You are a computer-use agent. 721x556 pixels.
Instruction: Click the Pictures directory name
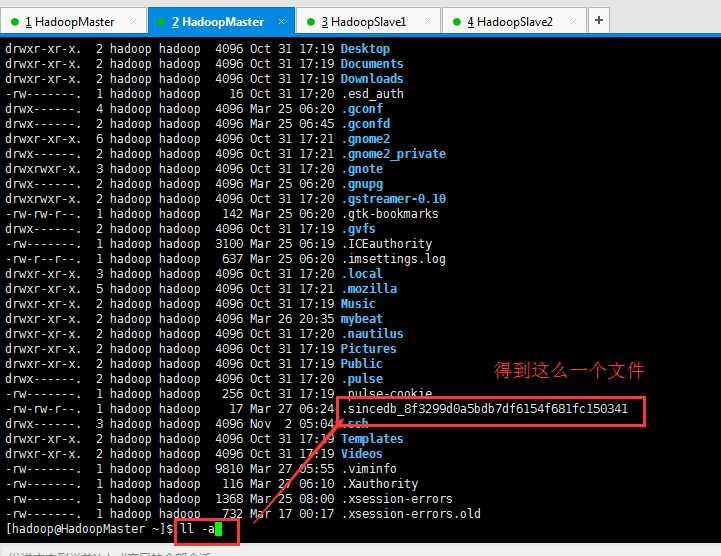click(x=368, y=349)
